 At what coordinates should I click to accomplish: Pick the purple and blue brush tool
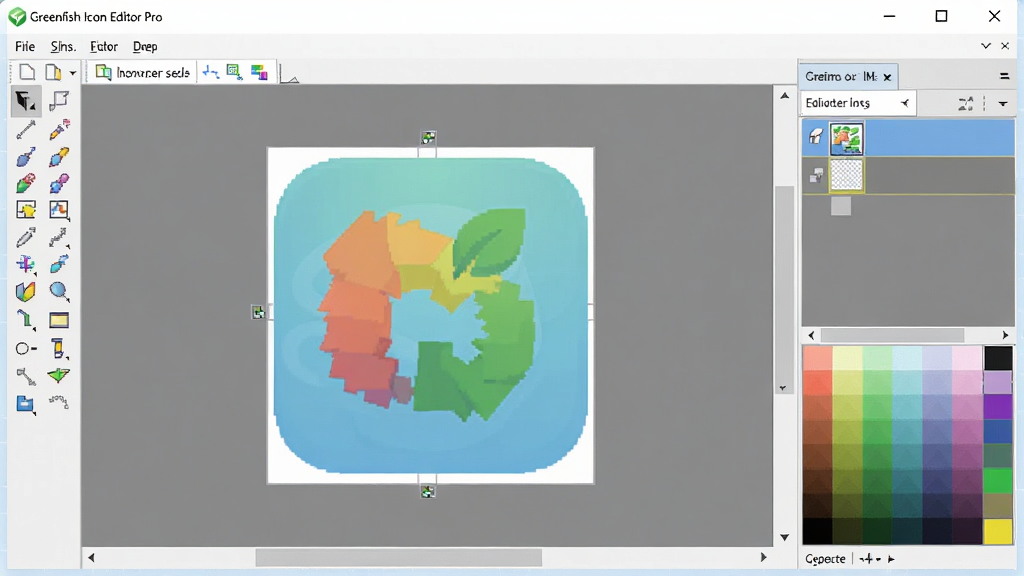[x=59, y=184]
